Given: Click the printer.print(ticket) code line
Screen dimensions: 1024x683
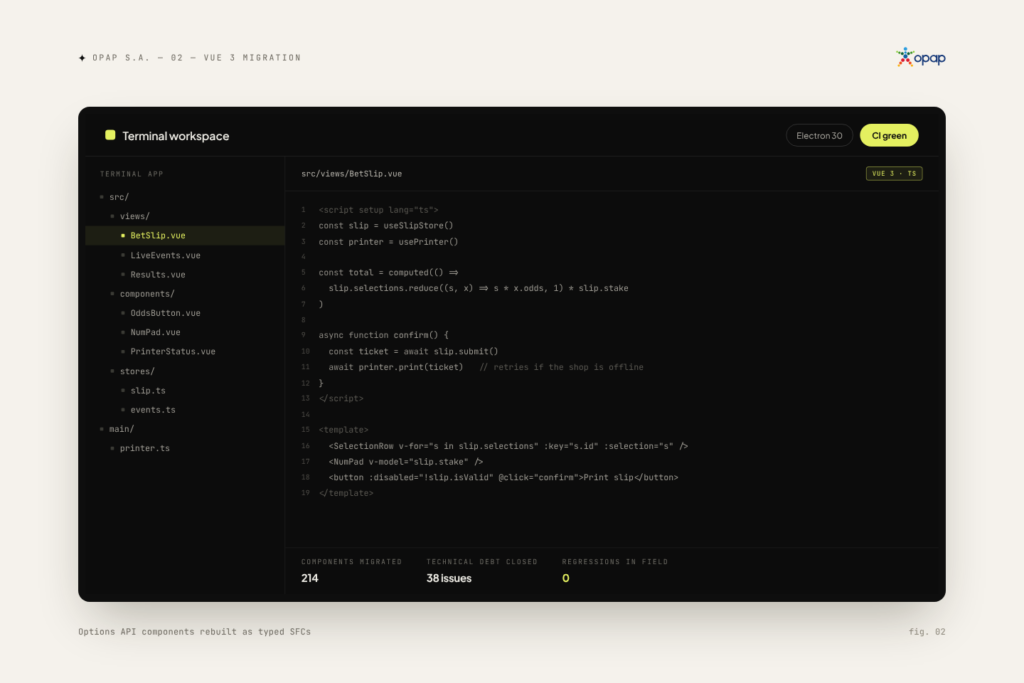Looking at the screenshot, I should pyautogui.click(x=485, y=367).
